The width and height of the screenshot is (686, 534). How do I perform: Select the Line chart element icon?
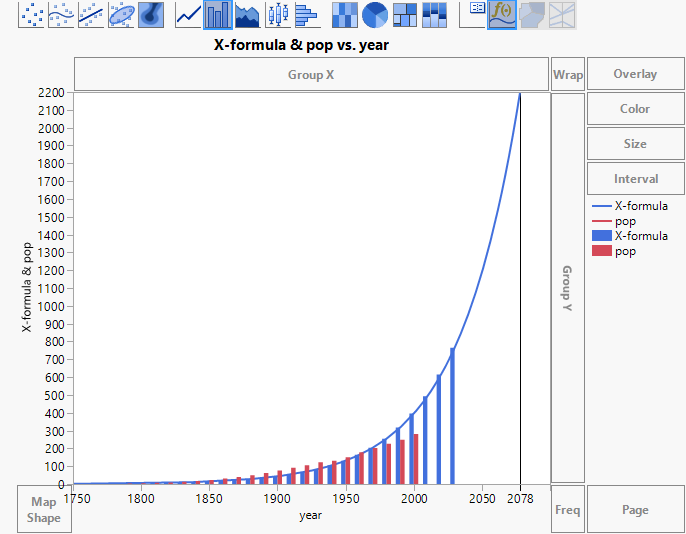click(x=188, y=13)
